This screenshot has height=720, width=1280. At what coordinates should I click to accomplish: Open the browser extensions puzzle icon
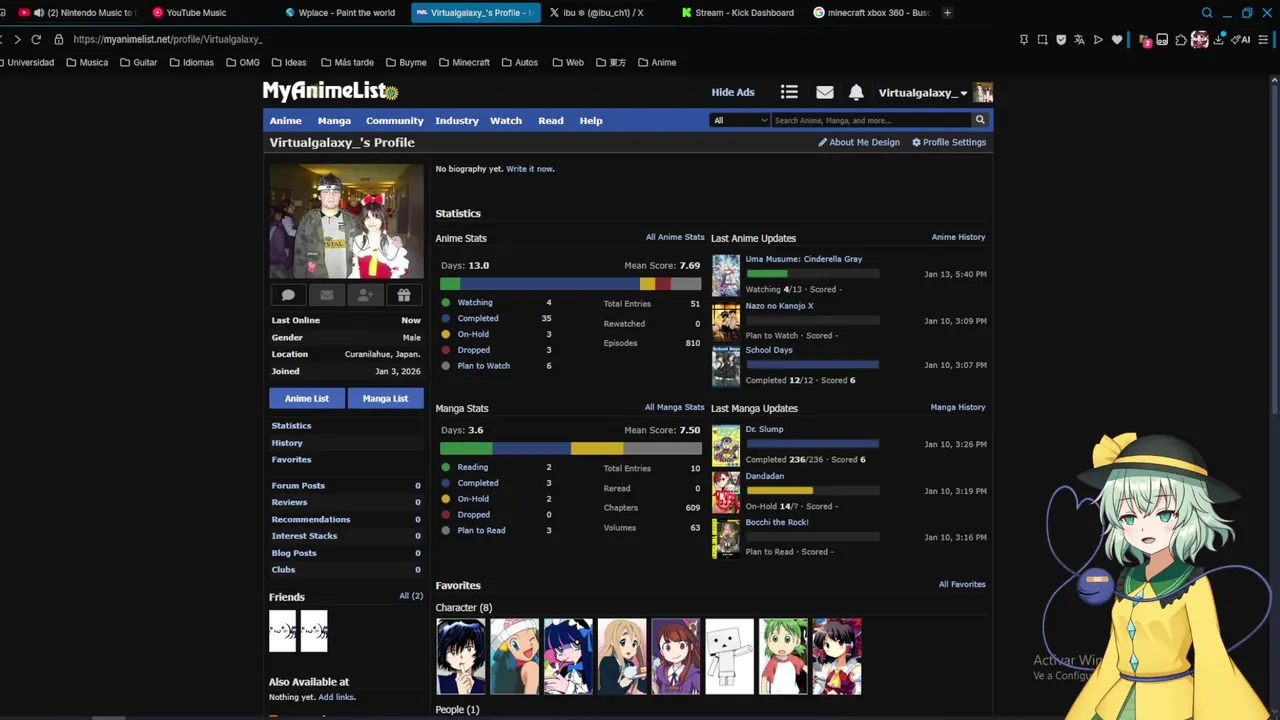pyautogui.click(x=1181, y=39)
